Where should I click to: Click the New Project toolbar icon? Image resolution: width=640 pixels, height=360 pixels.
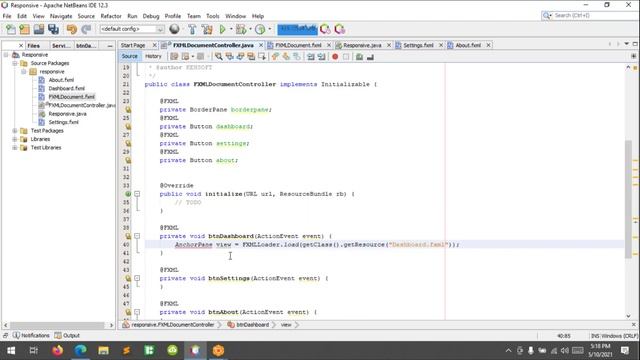click(x=24, y=29)
